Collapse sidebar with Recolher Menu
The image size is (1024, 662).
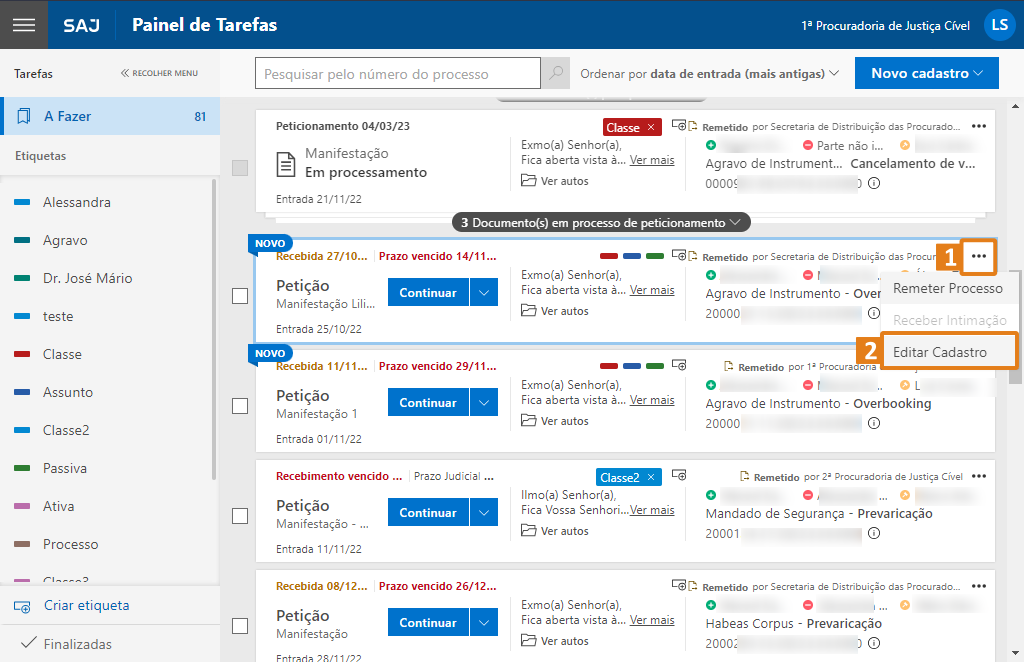click(x=159, y=73)
